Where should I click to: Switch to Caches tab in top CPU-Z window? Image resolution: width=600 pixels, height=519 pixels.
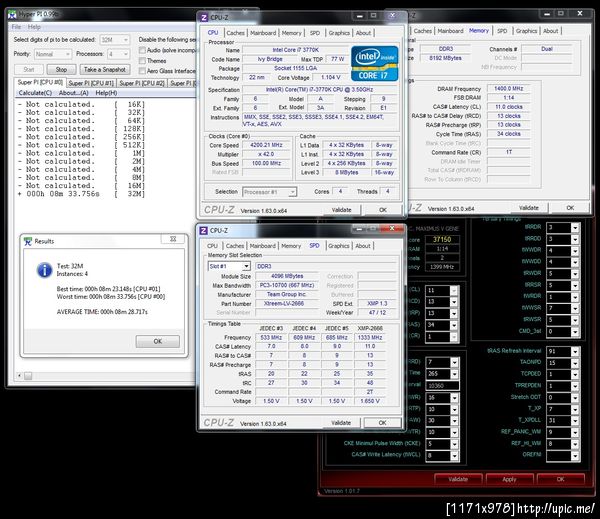[235, 33]
